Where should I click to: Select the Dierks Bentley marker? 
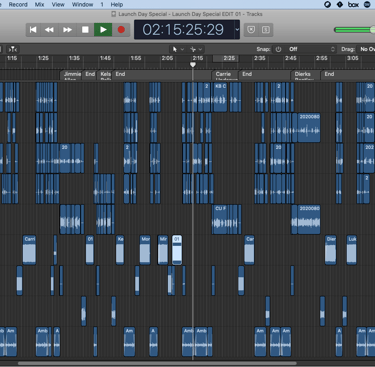[306, 75]
